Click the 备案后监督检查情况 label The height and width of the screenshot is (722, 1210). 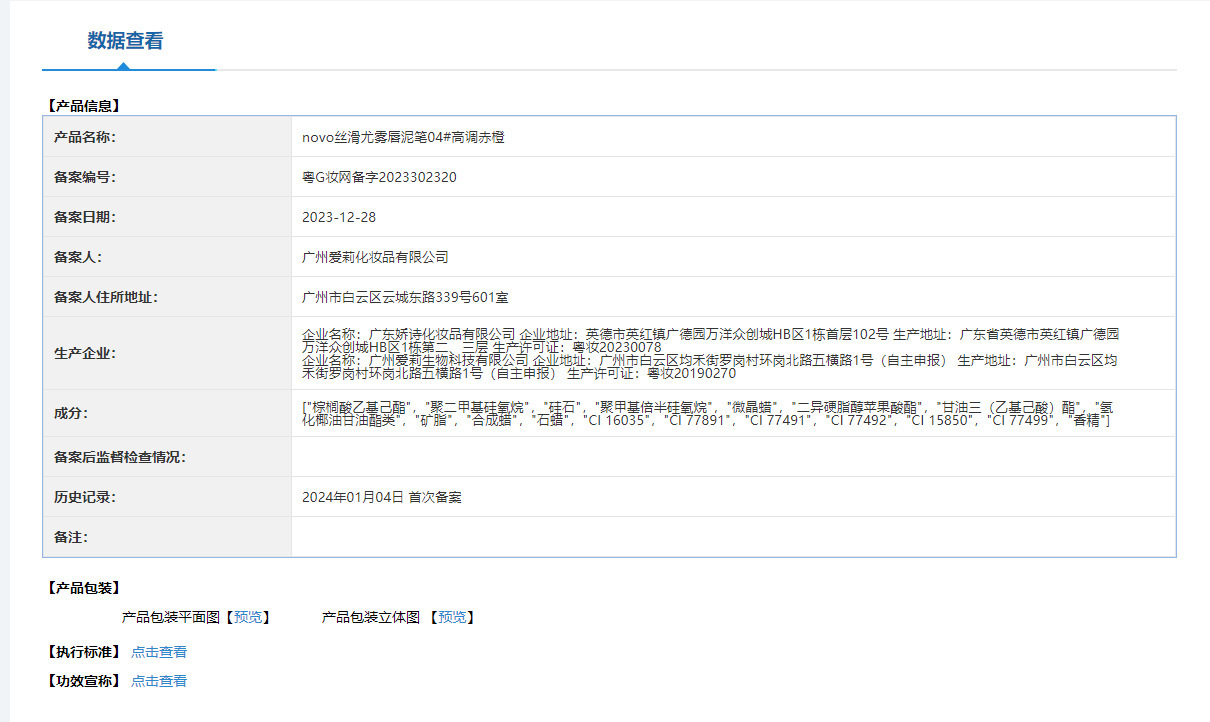120,457
